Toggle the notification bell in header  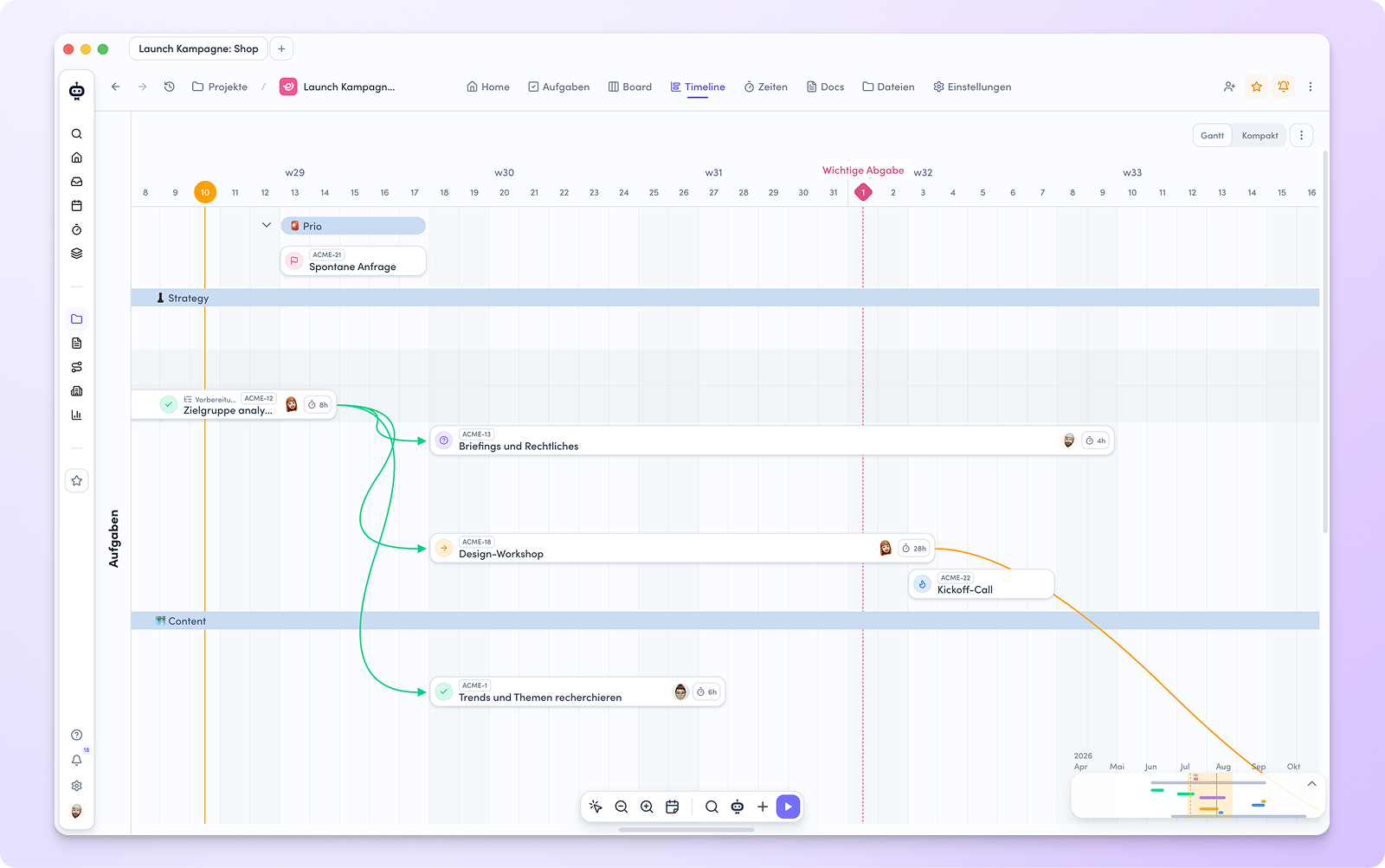pyautogui.click(x=1284, y=87)
